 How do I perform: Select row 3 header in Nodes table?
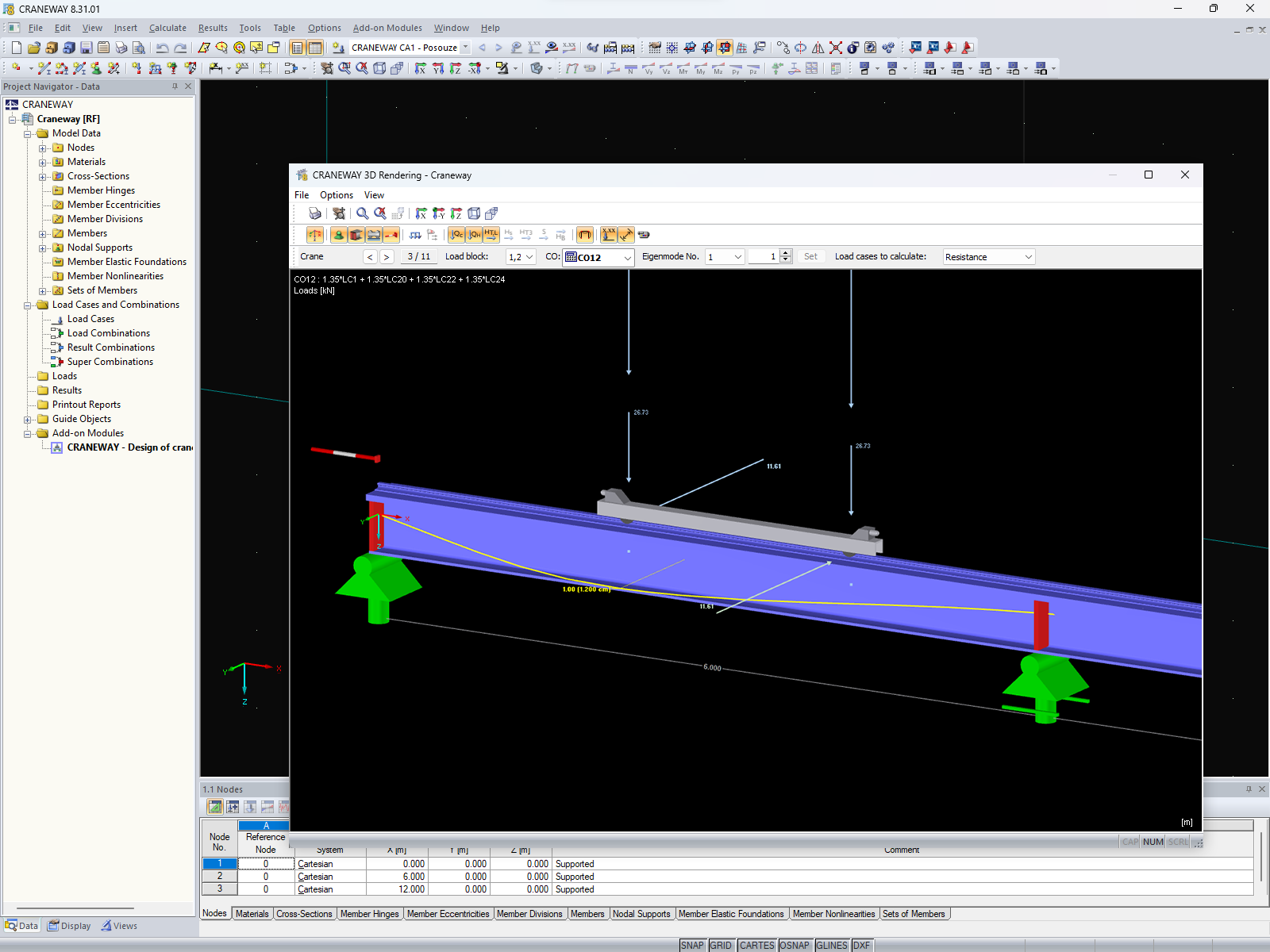(220, 889)
